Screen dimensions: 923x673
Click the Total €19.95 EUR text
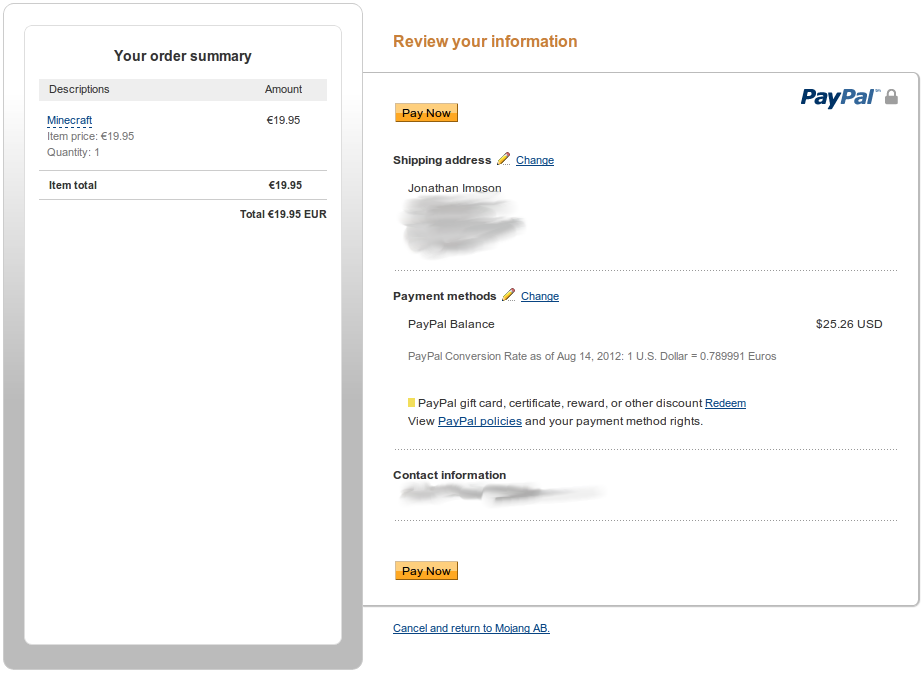pyautogui.click(x=283, y=214)
